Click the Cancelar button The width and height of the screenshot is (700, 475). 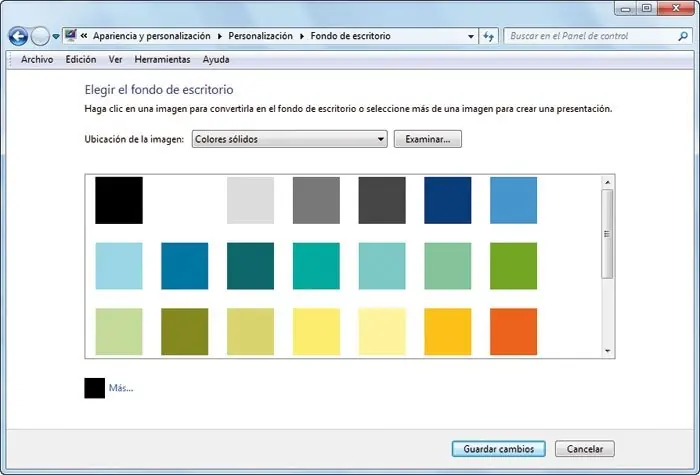[585, 449]
